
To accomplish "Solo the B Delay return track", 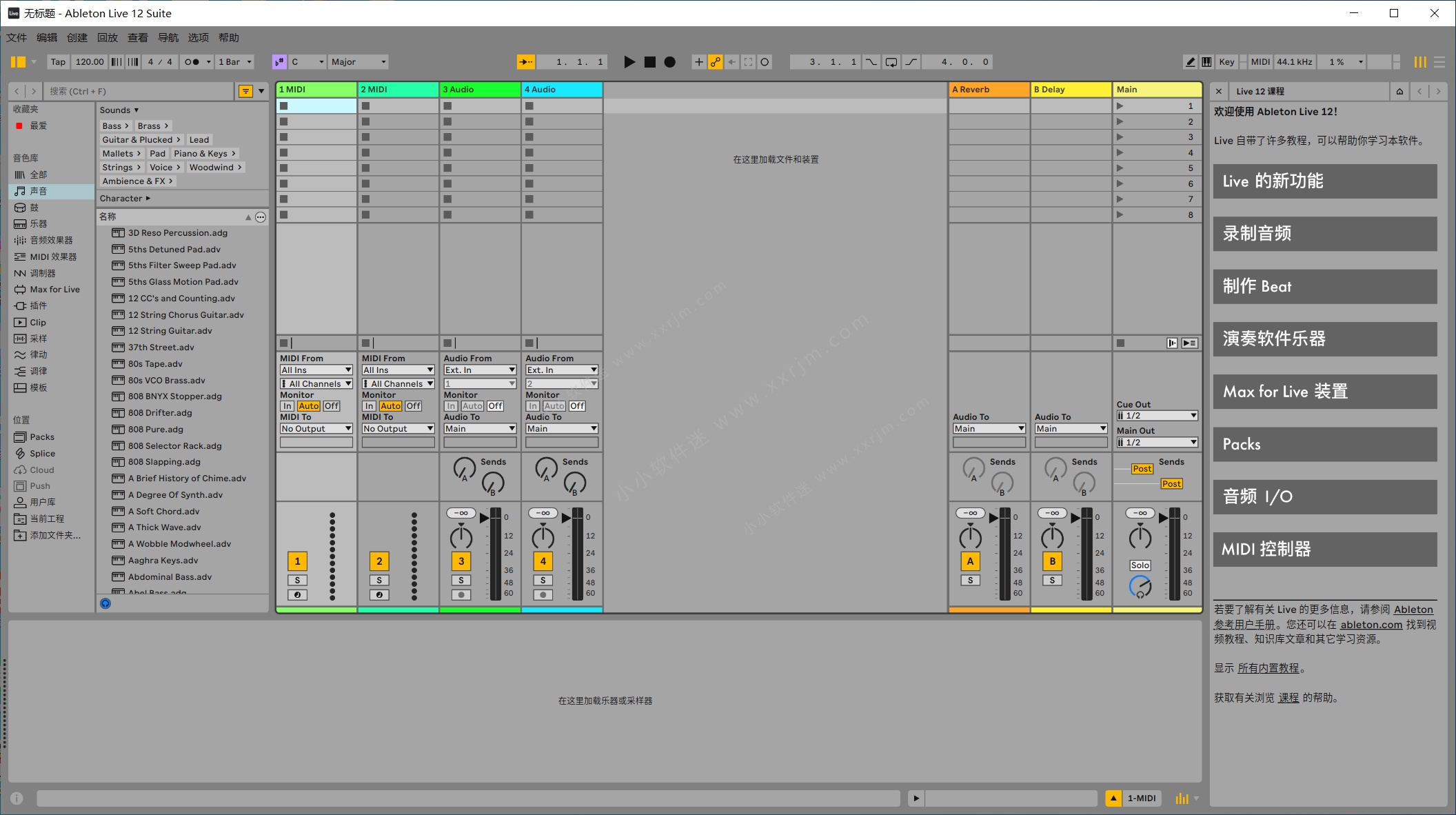I will pos(1052,580).
